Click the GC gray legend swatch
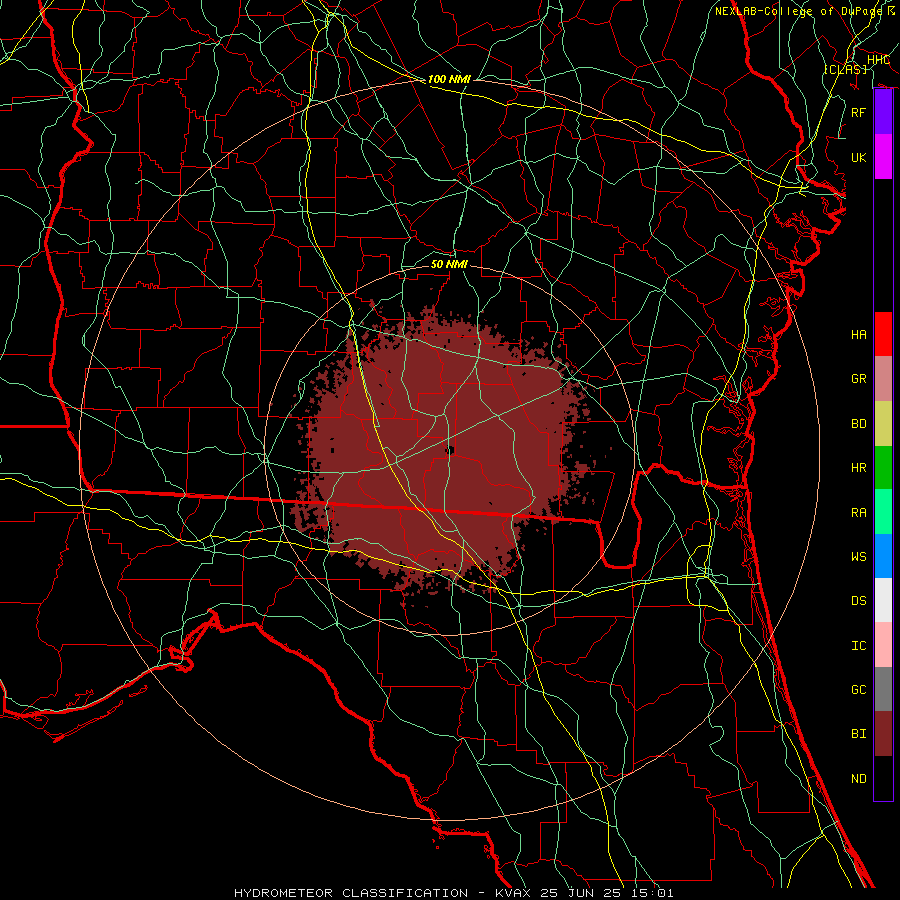The image size is (900, 900). coord(883,689)
